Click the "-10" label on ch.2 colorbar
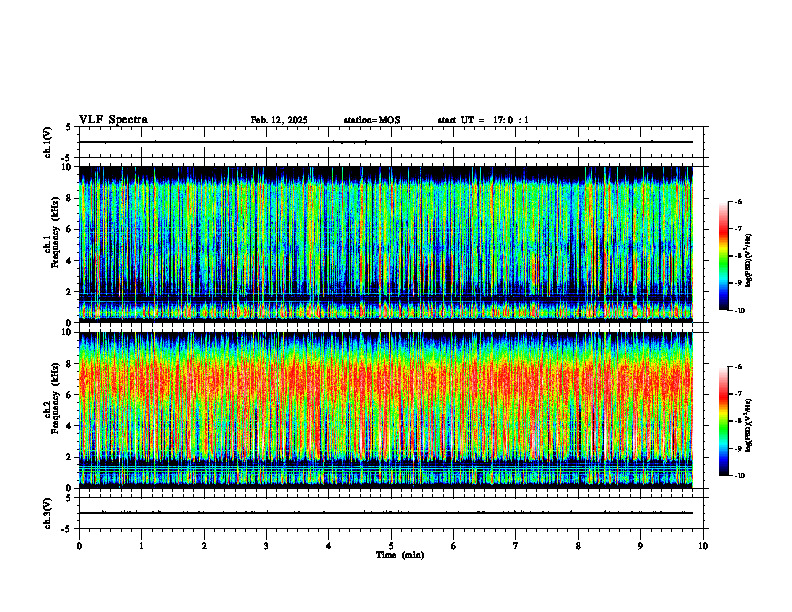This screenshot has height=612, width=792. [740, 476]
